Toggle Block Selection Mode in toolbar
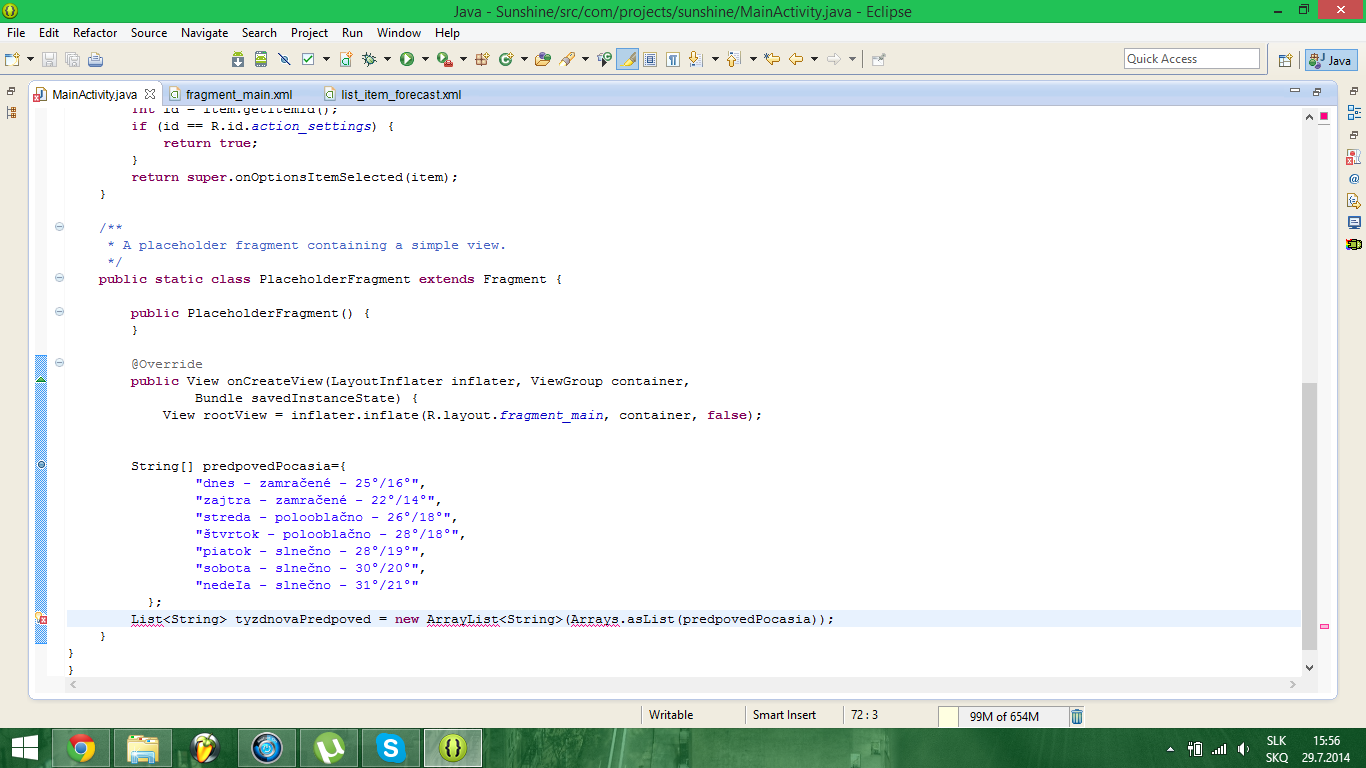The height and width of the screenshot is (768, 1366). click(650, 59)
